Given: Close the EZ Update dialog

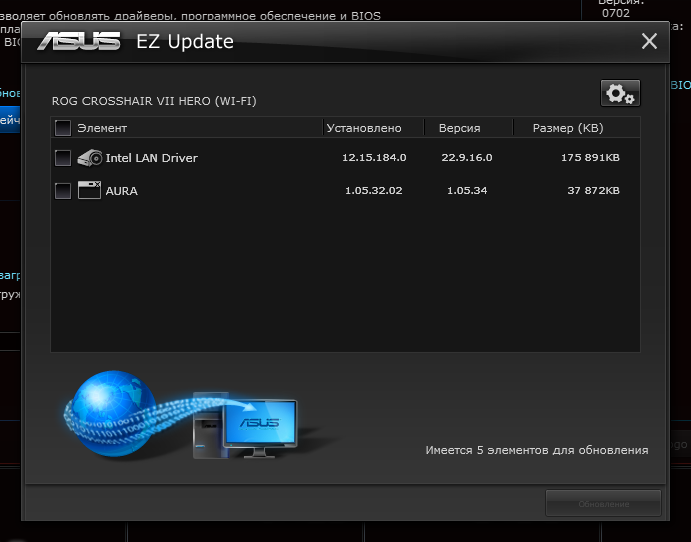Looking at the screenshot, I should click(649, 41).
